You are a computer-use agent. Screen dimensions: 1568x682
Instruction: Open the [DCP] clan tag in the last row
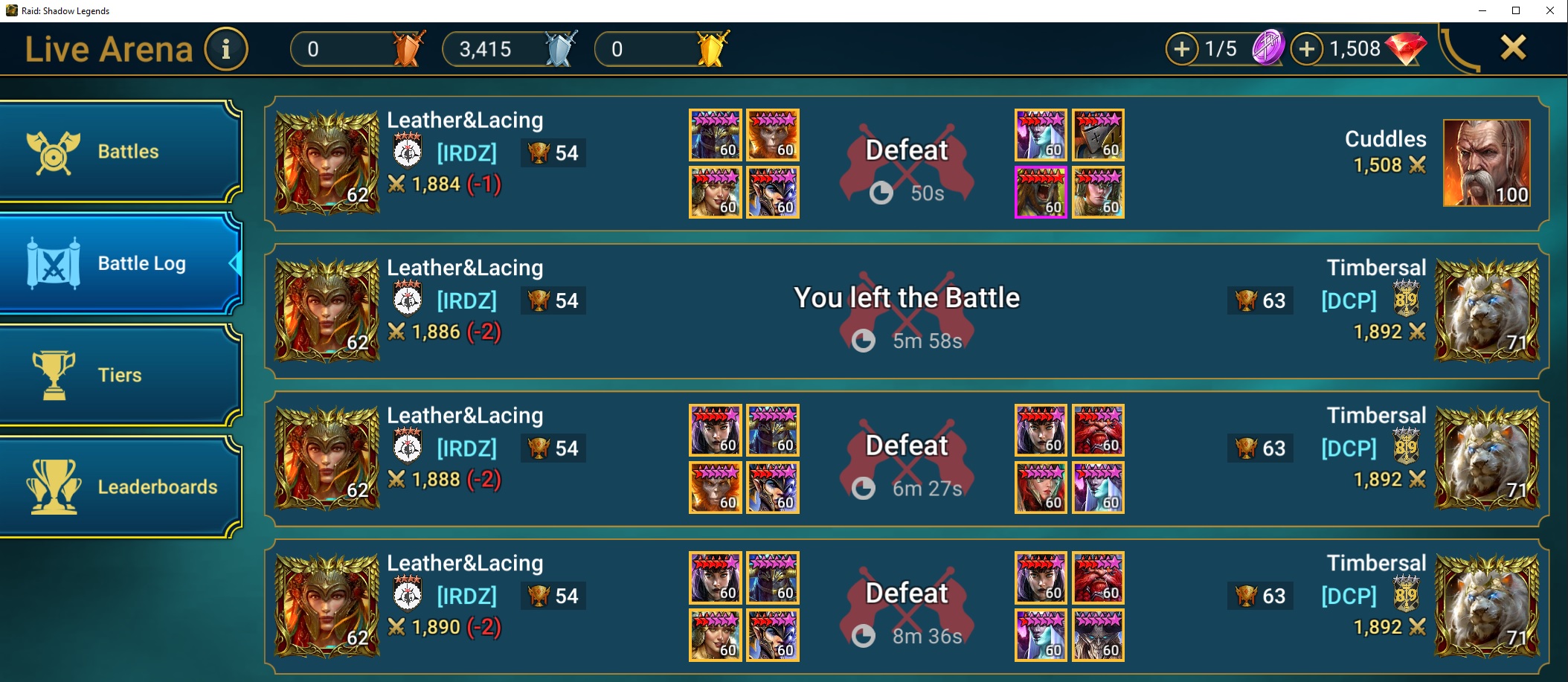point(1349,596)
